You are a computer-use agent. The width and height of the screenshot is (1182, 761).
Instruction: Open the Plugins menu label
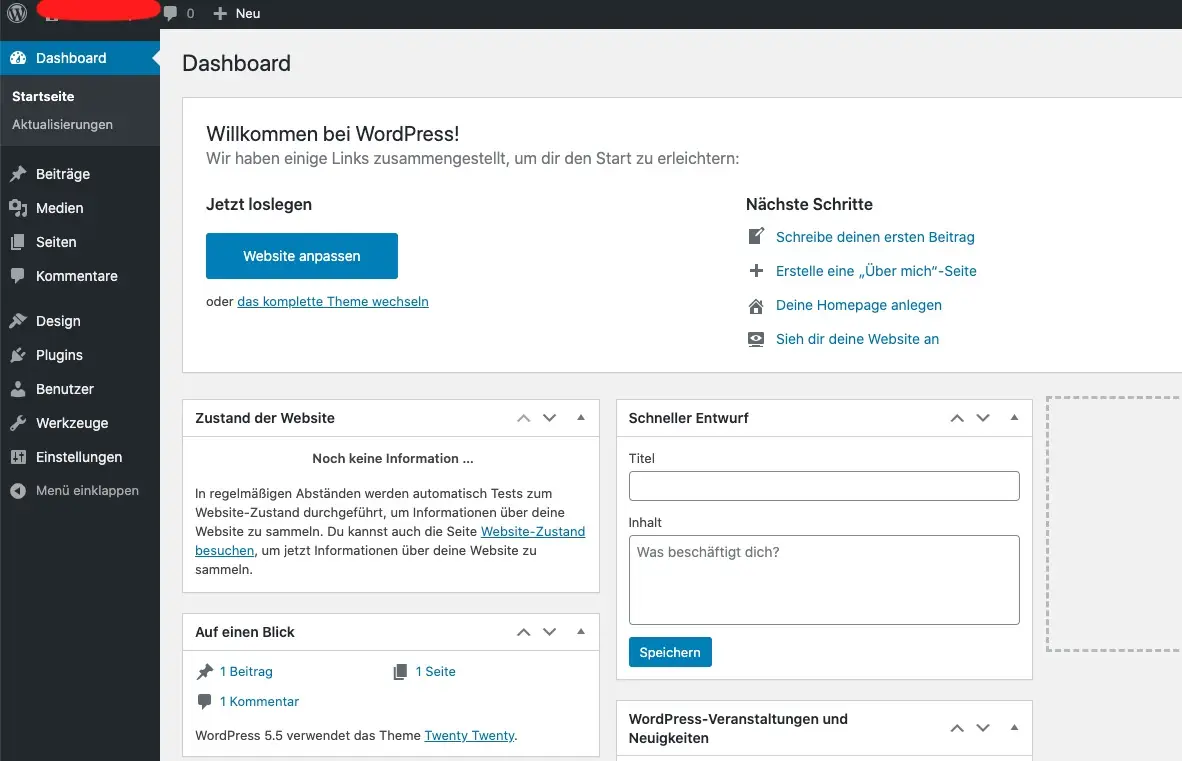click(x=60, y=355)
